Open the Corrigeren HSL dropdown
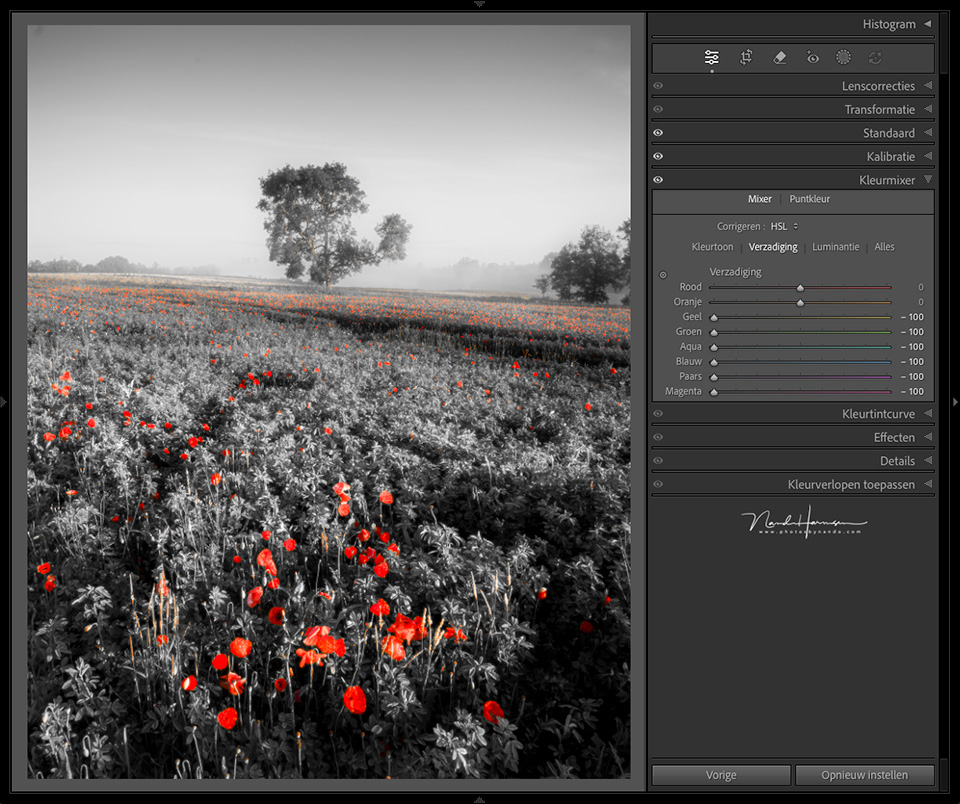The image size is (960, 804). (784, 227)
